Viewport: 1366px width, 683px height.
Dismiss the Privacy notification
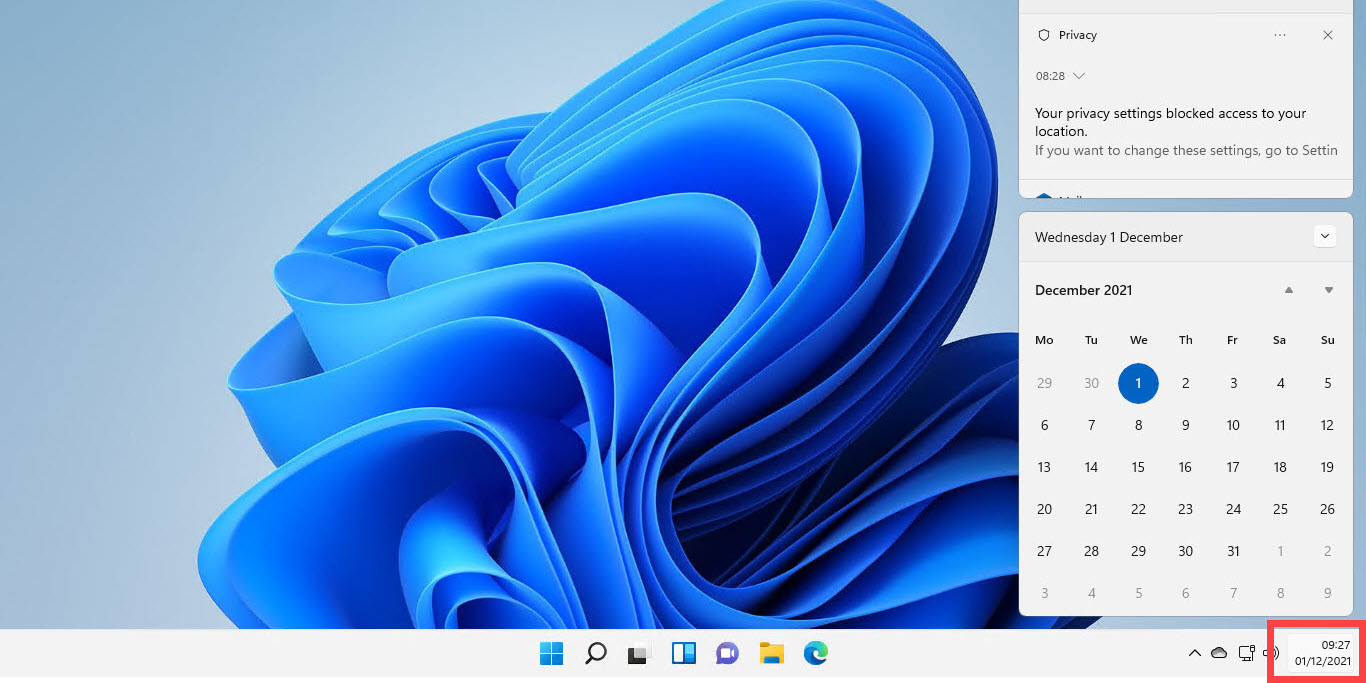tap(1328, 34)
